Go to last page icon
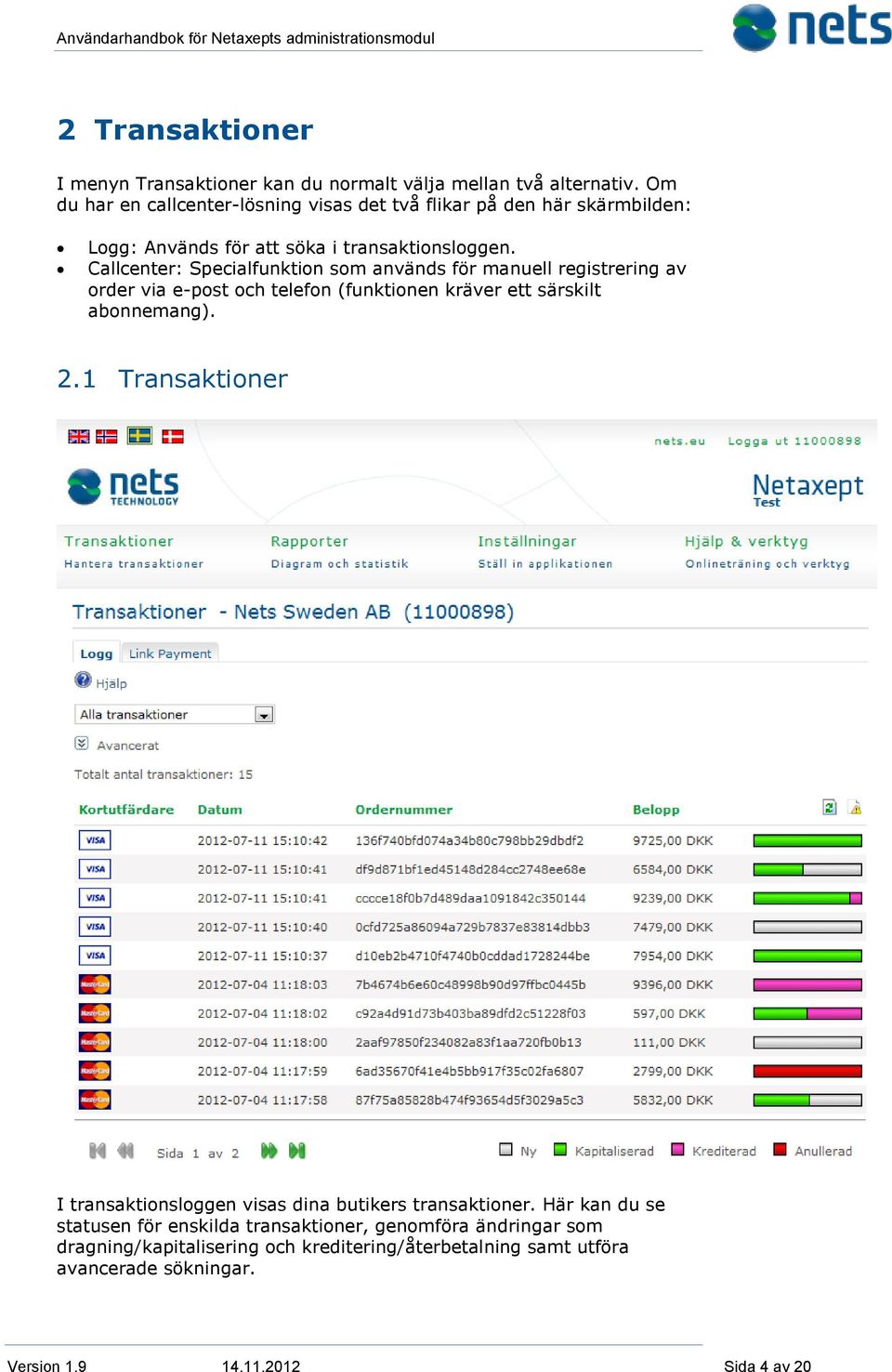The image size is (892, 1372). pos(296,1151)
